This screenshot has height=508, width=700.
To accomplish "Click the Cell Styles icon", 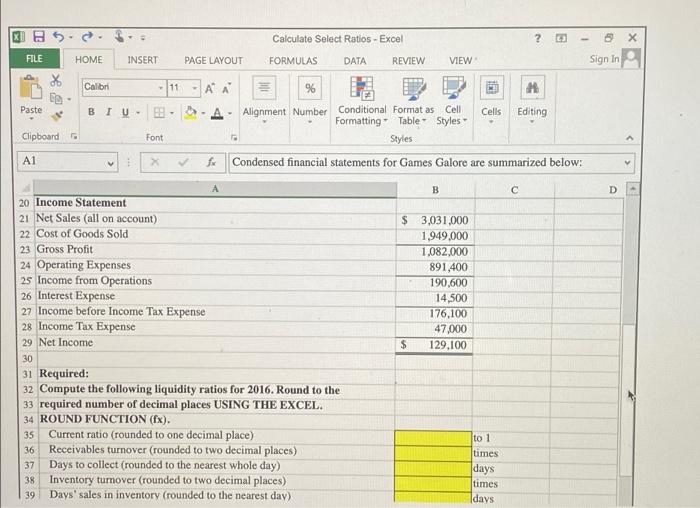I will 454,87.
